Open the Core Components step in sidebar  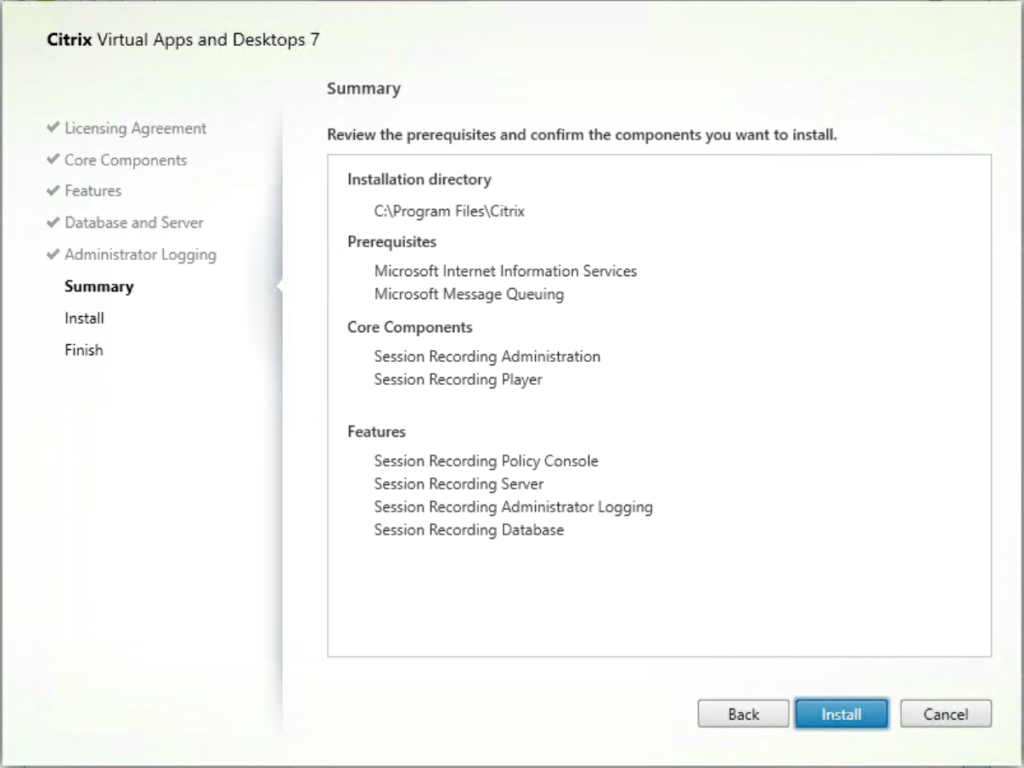pos(125,160)
